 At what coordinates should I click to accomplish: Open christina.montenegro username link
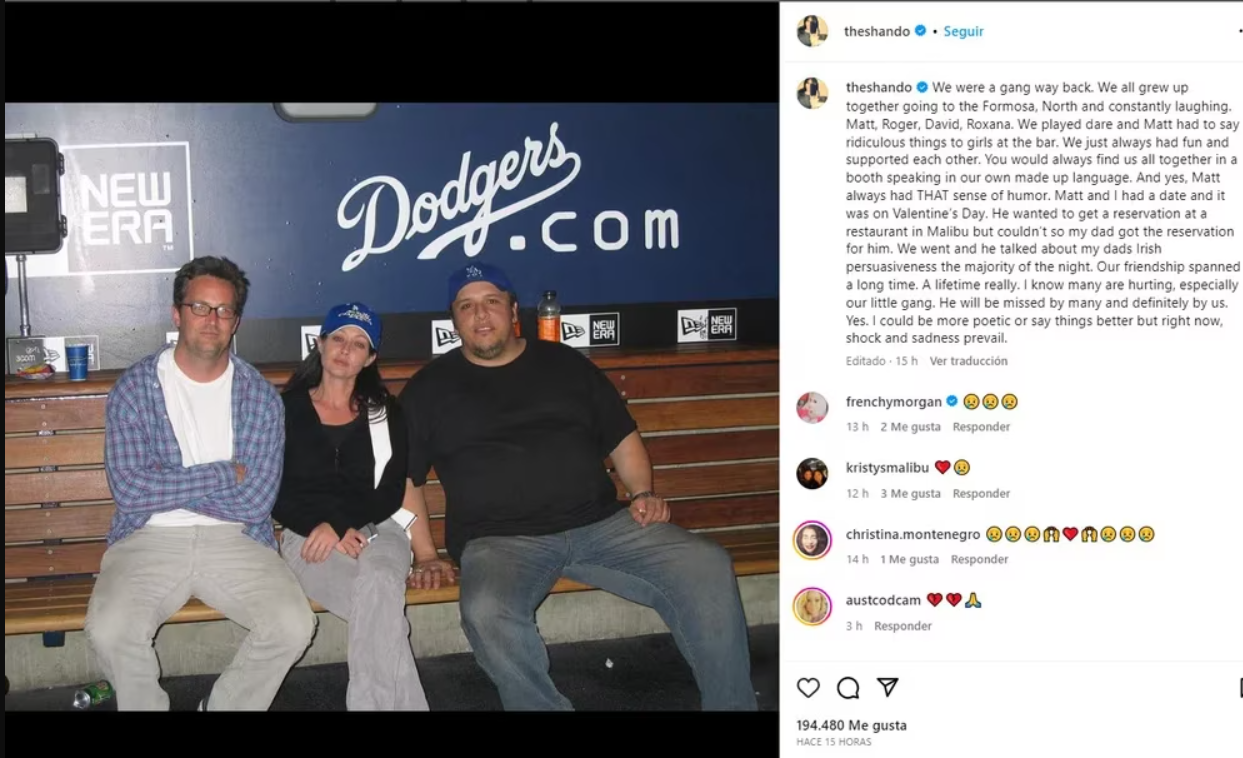pyautogui.click(x=913, y=534)
